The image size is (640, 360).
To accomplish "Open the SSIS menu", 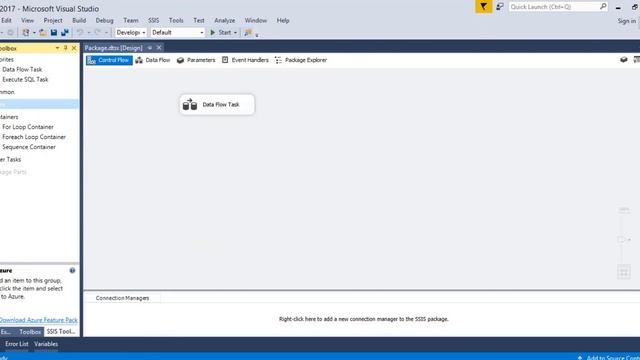I will click(x=153, y=20).
